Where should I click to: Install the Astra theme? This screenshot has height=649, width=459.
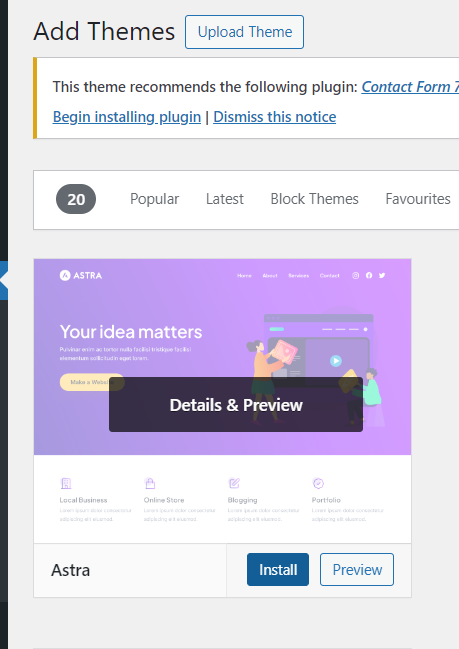(278, 570)
